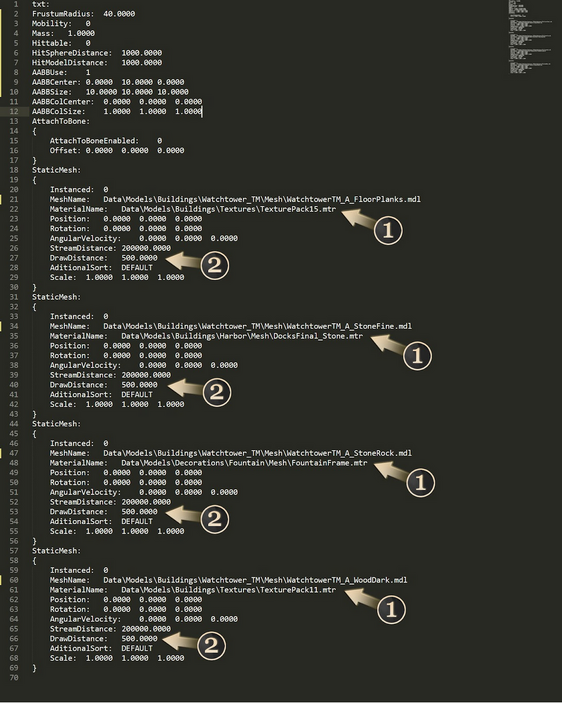Click the FrustumRadius value 40.0000
Screen dimensions: 562x703
tap(119, 14)
